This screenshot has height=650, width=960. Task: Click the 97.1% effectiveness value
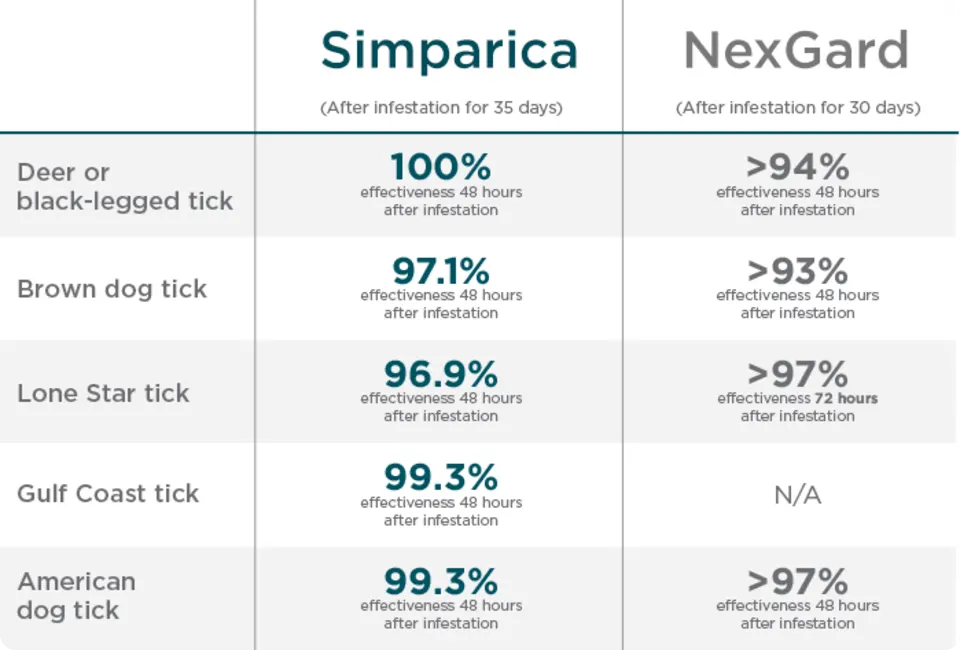[x=441, y=270]
